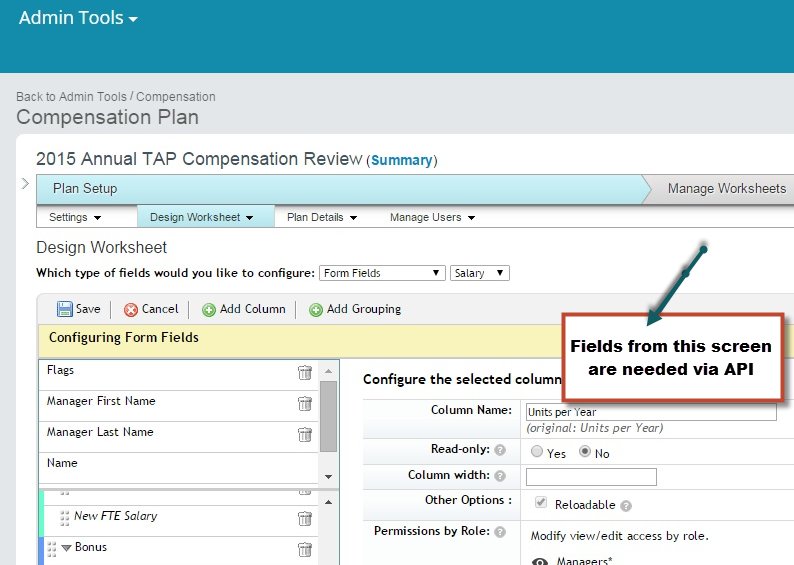This screenshot has width=794, height=565.
Task: Click lower field list scrollbar up arrow
Action: (329, 502)
